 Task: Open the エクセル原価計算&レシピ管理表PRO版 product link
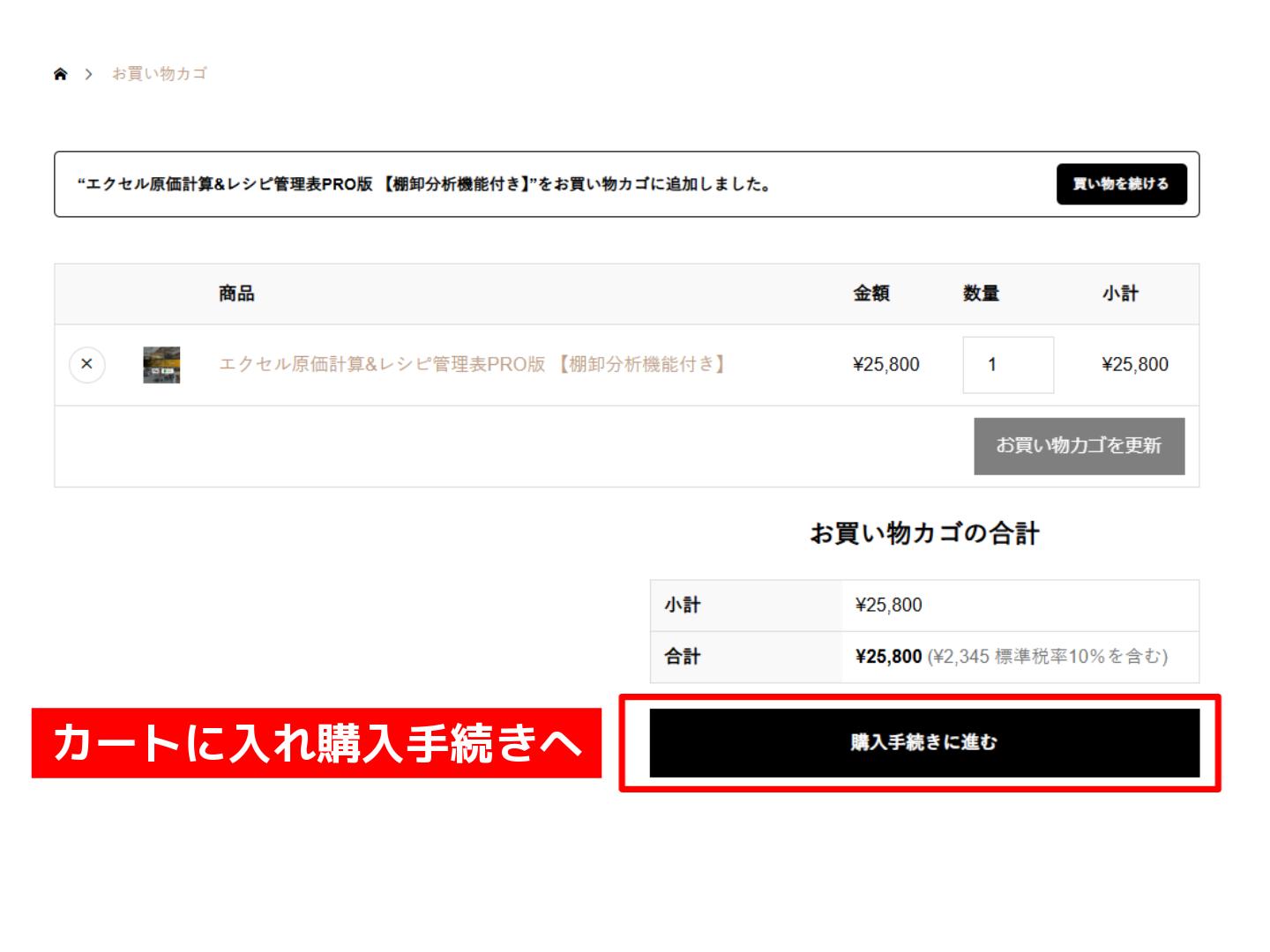click(x=472, y=364)
